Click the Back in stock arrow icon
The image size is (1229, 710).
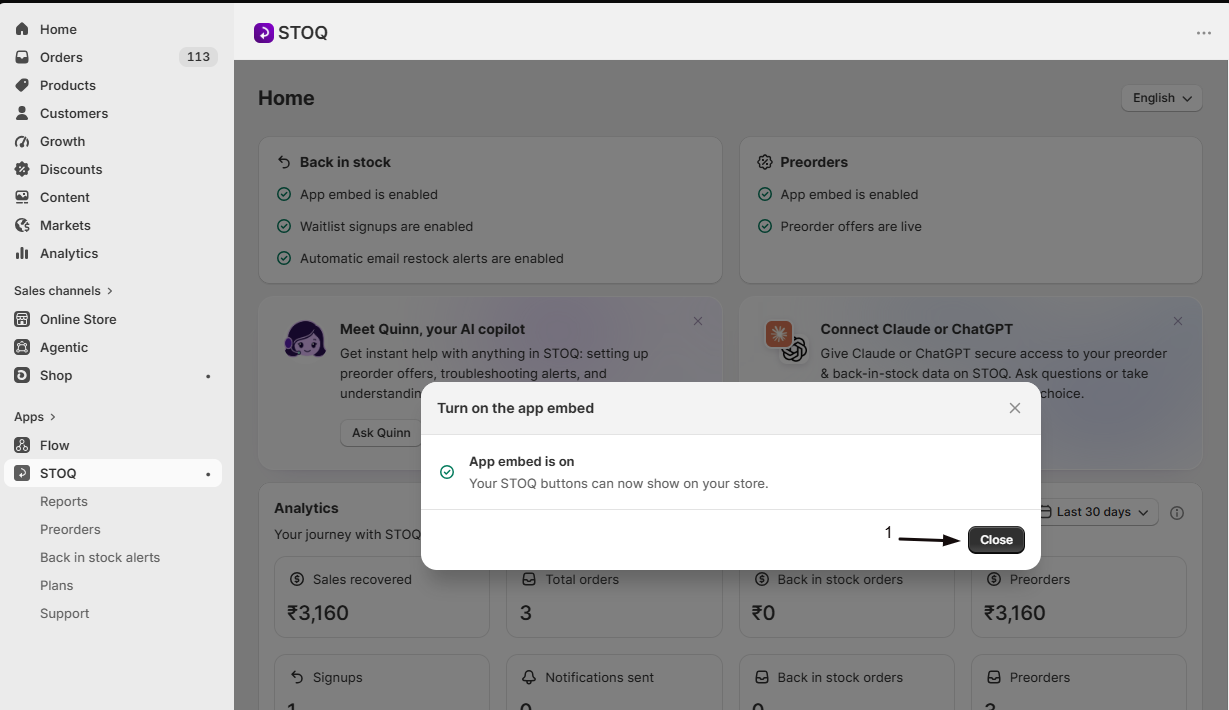click(284, 162)
